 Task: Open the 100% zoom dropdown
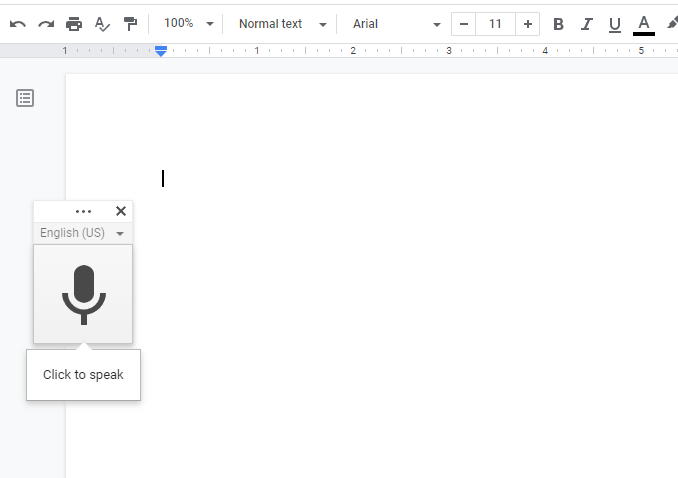188,24
